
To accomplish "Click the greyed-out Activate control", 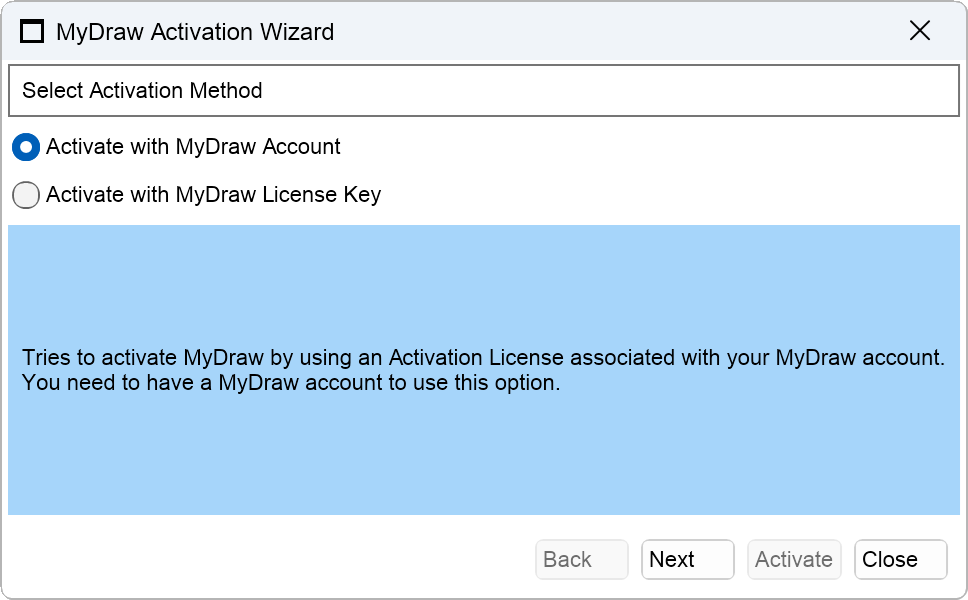I will coord(793,559).
